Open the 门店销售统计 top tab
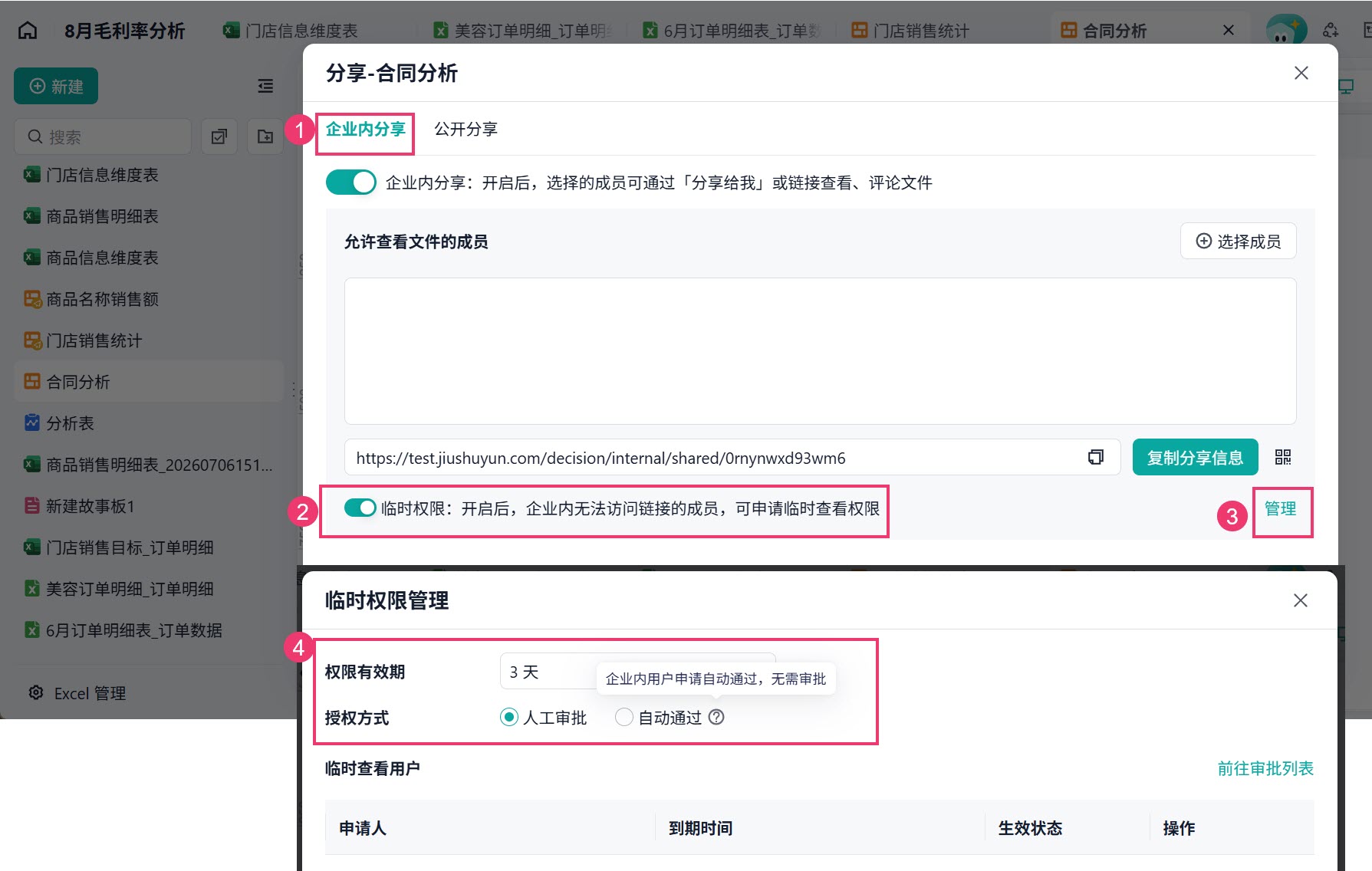The height and width of the screenshot is (871, 1372). (x=911, y=31)
